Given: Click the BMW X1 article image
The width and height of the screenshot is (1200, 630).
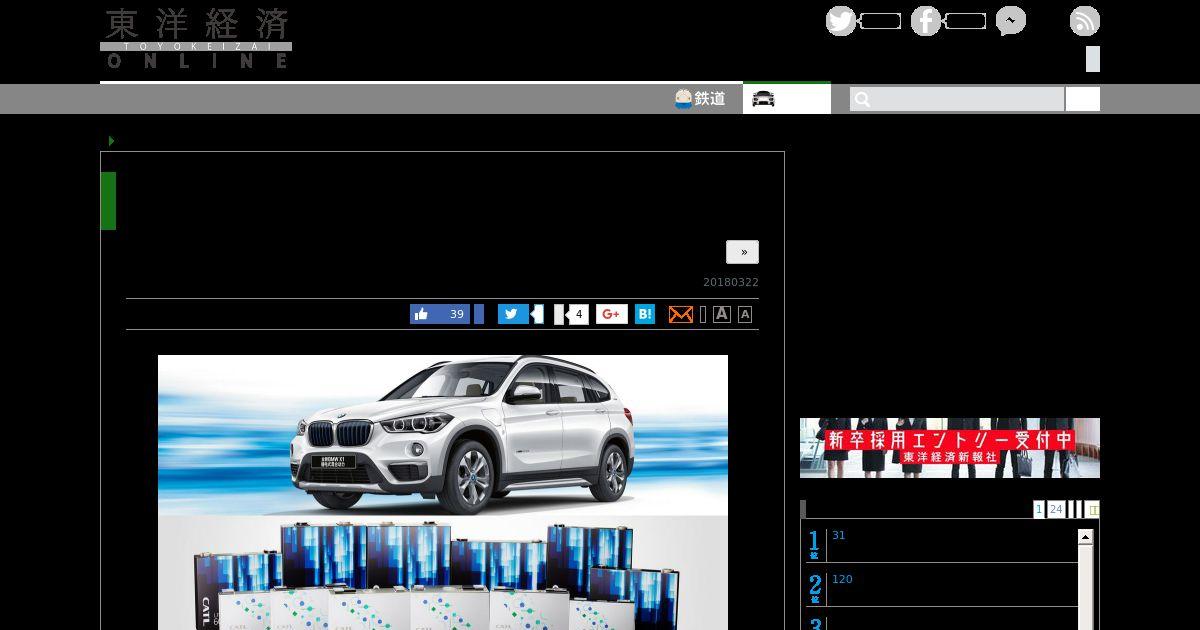Looking at the screenshot, I should click(443, 492).
